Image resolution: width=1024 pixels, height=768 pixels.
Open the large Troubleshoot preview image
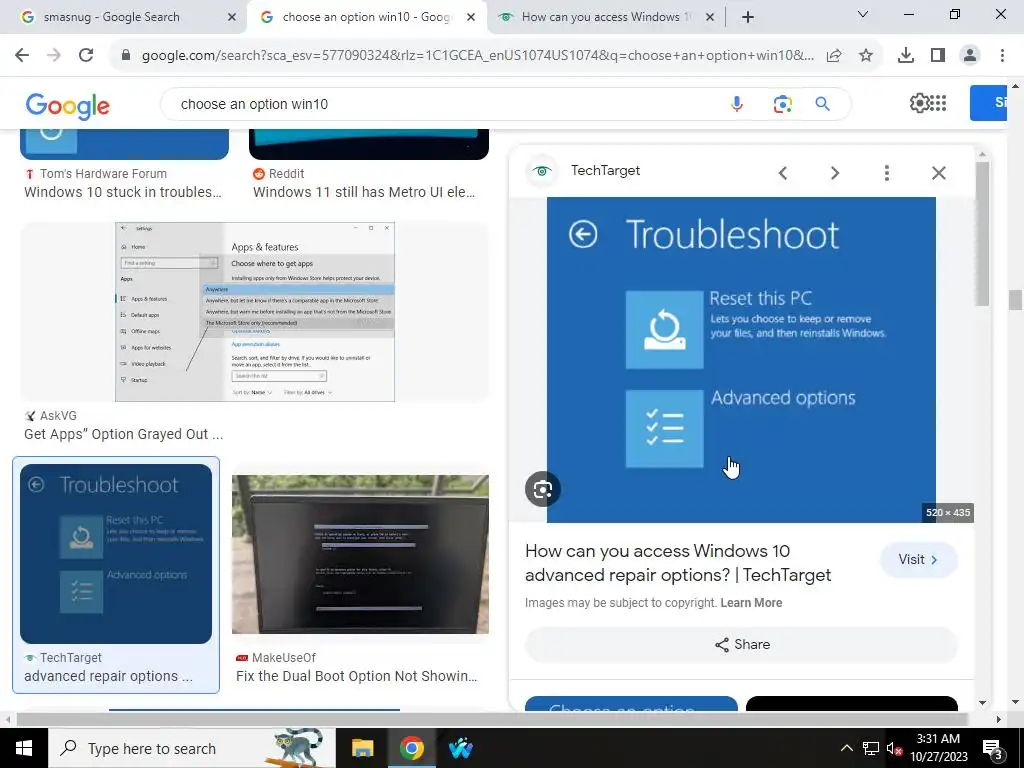(741, 360)
